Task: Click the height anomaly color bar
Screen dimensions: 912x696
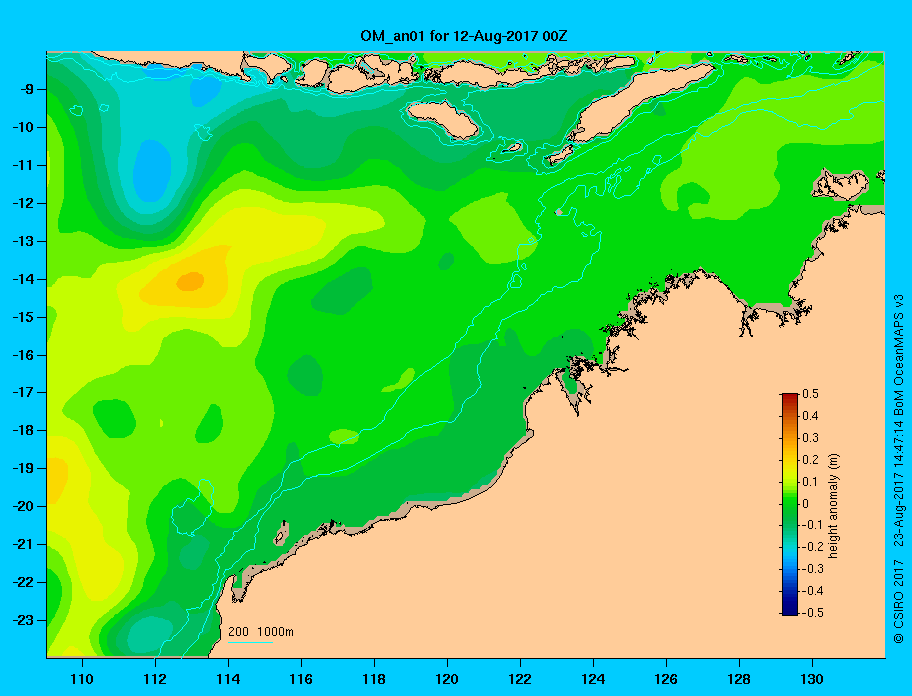Action: coord(790,504)
